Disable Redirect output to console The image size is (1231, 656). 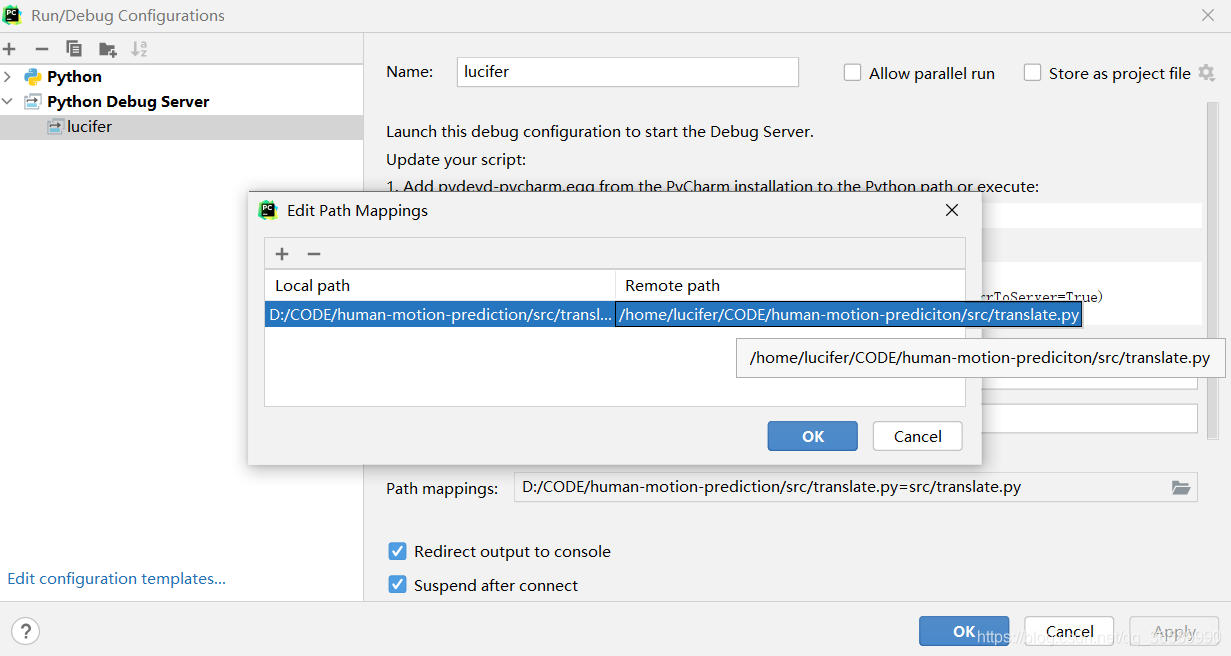(398, 551)
